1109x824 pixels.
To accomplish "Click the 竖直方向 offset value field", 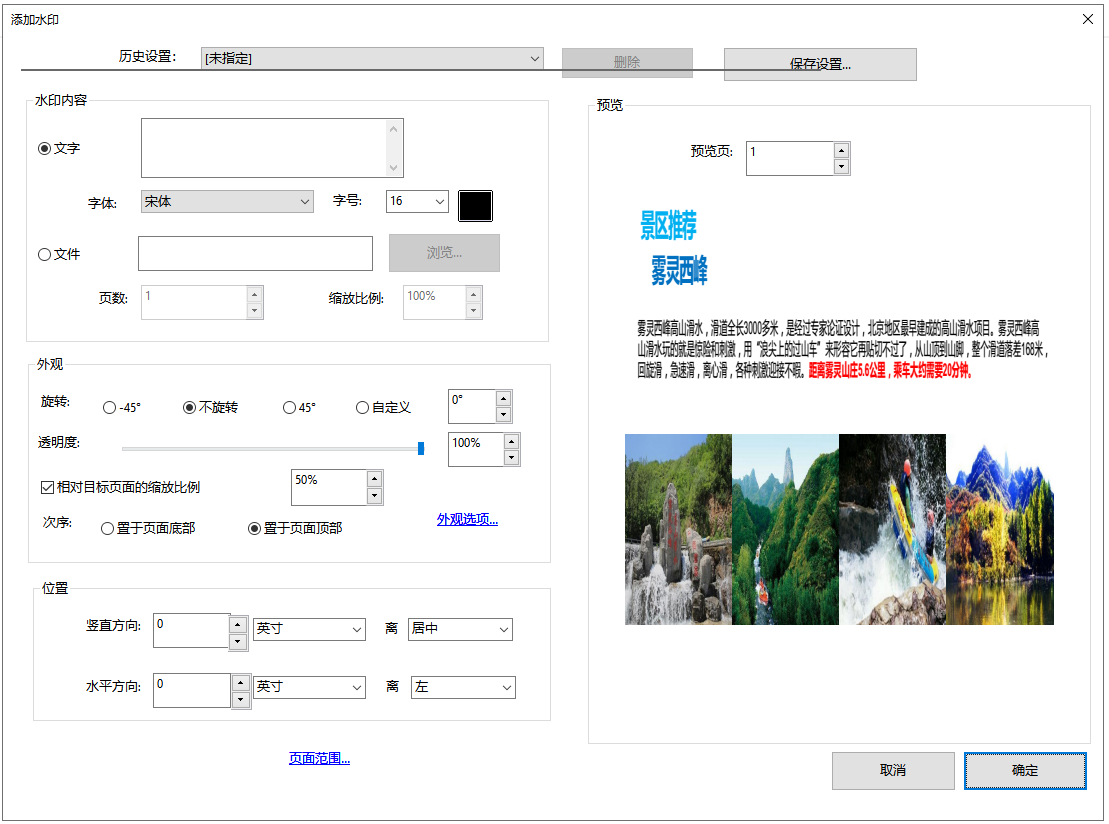I will pos(192,630).
